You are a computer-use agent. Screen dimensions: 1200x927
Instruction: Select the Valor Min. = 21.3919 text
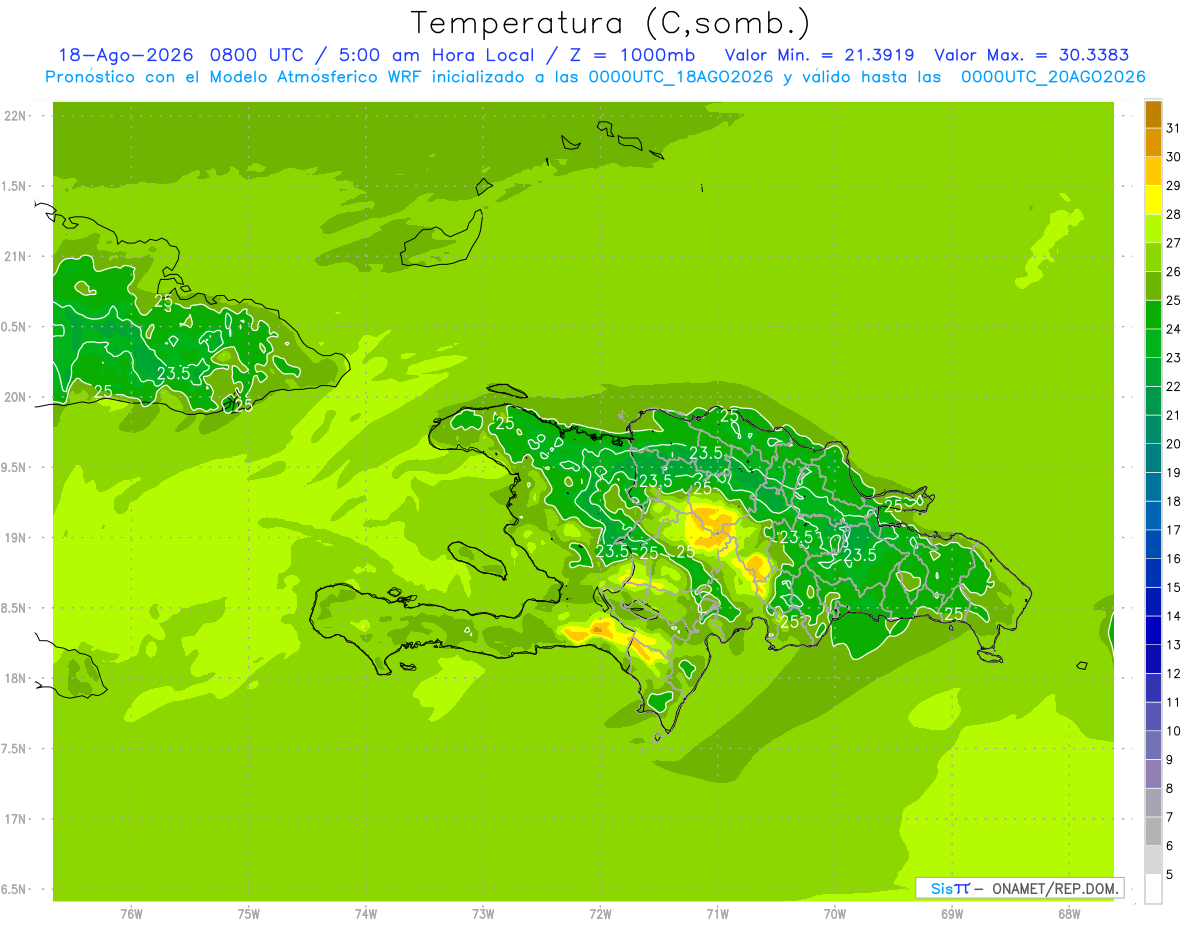click(x=820, y=55)
